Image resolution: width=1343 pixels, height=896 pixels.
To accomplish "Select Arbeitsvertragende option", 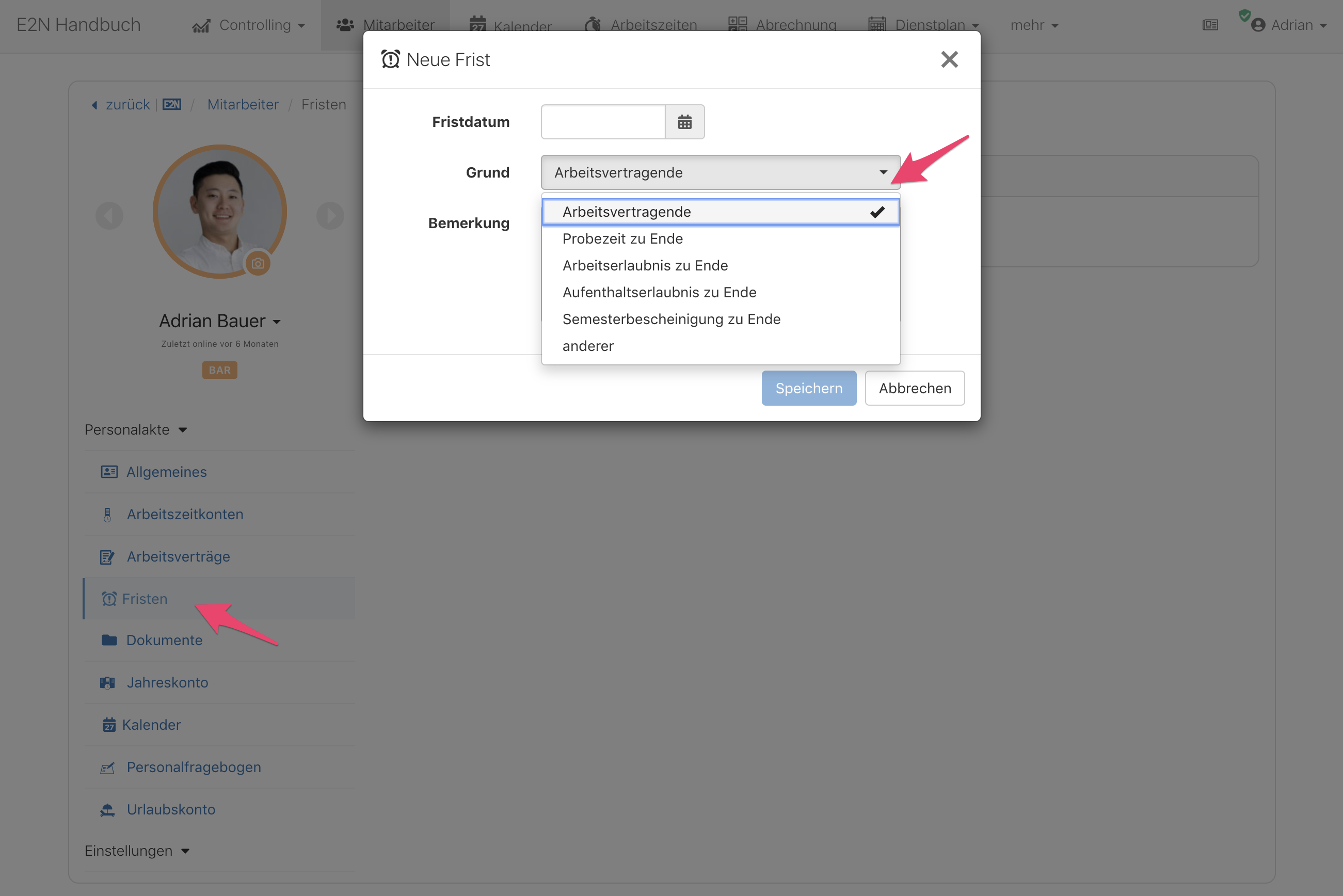I will (x=721, y=212).
